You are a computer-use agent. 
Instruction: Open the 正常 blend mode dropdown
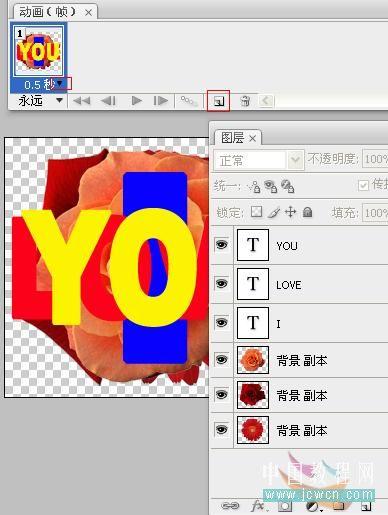click(x=259, y=160)
